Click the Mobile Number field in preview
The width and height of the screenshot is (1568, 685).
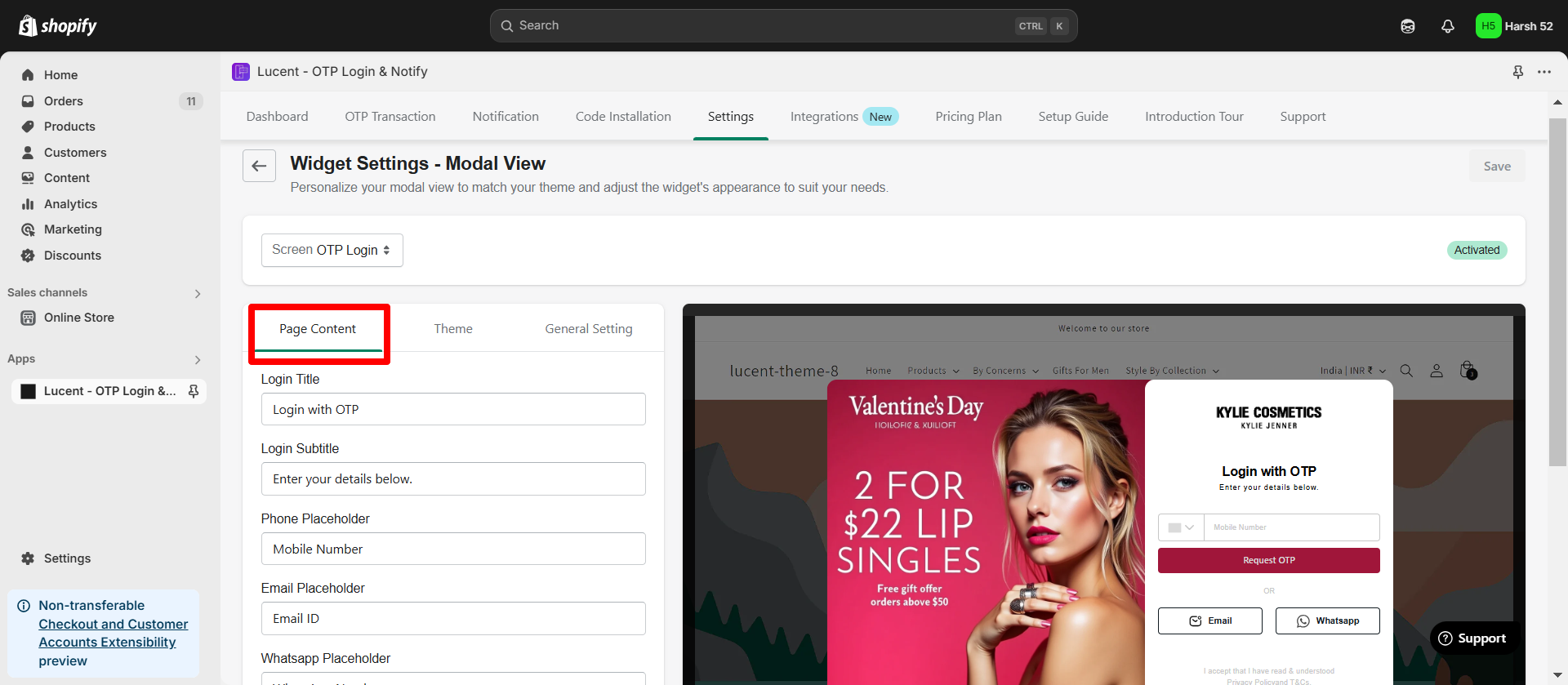click(1291, 527)
